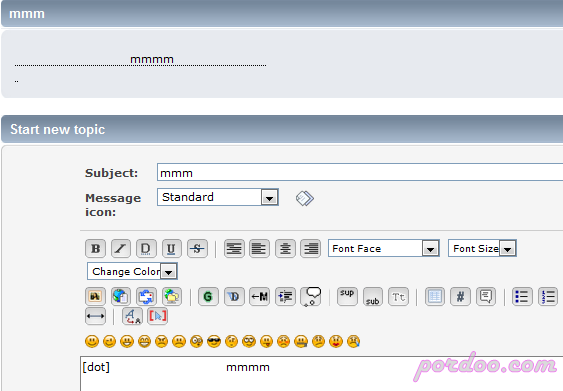Insert a table using the table icon
The image size is (563, 391).
coord(435,297)
